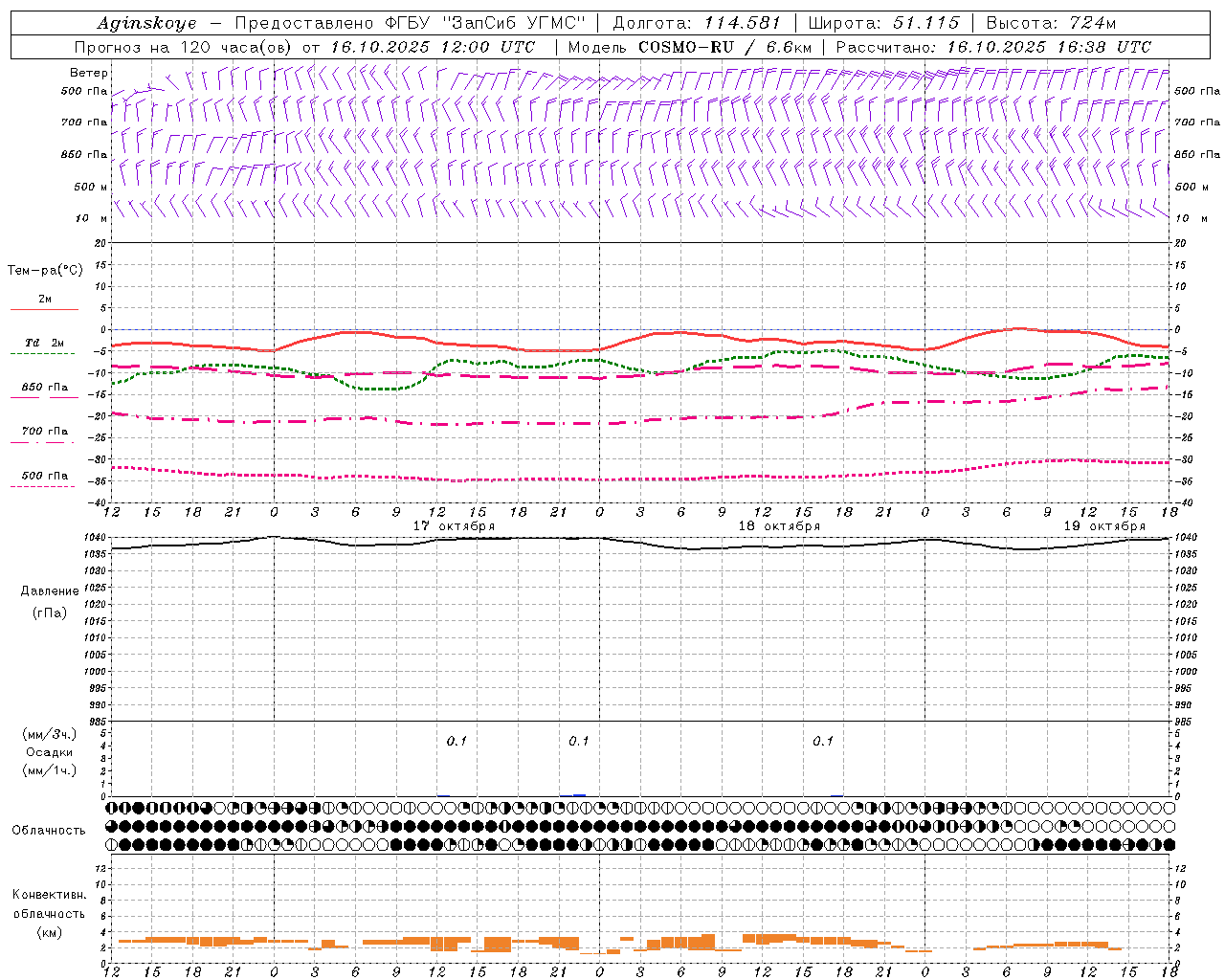The height and width of the screenshot is (980, 1225).
Task: Click the latitude value "51.115"
Action: pos(926,23)
